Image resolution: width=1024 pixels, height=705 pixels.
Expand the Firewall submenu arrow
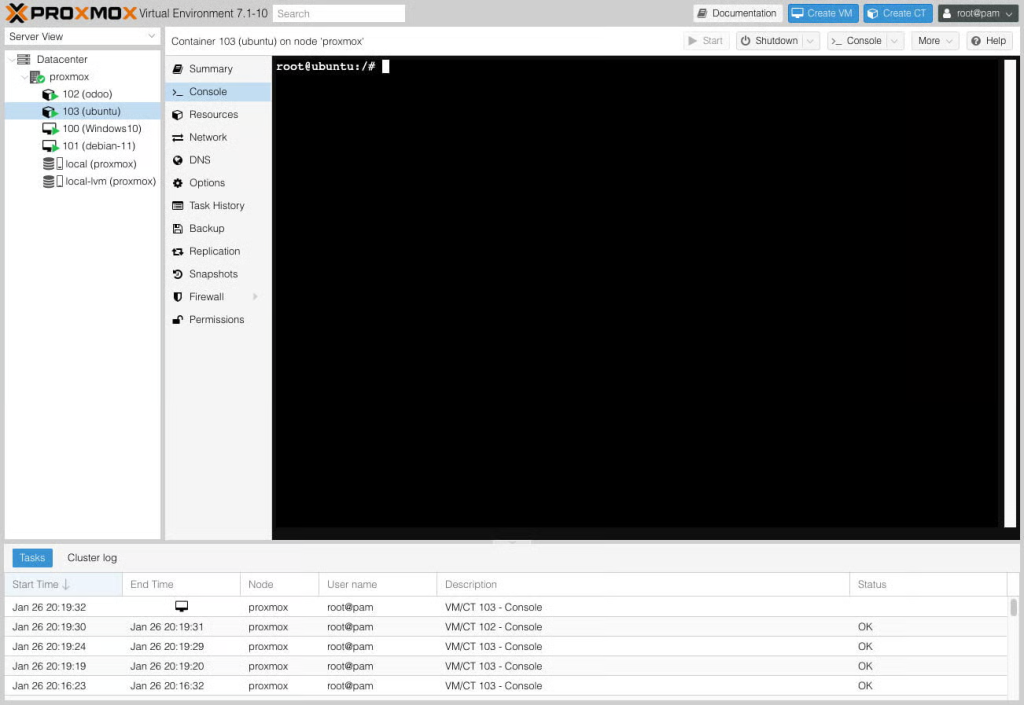pyautogui.click(x=255, y=297)
